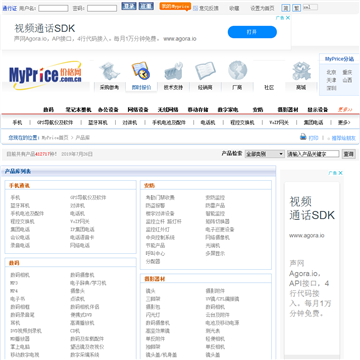Select 北京 under MyPrice分站

point(331,72)
